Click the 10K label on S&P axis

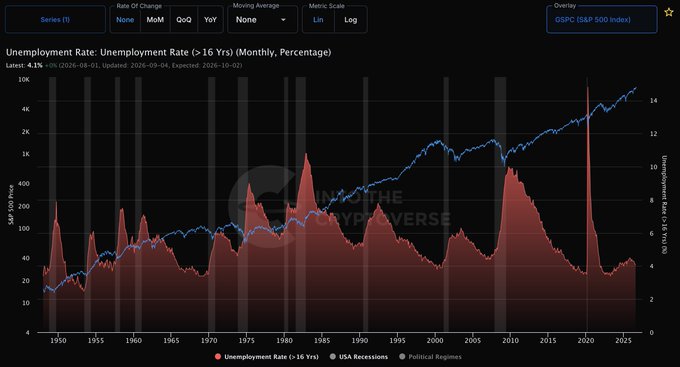pyautogui.click(x=24, y=80)
